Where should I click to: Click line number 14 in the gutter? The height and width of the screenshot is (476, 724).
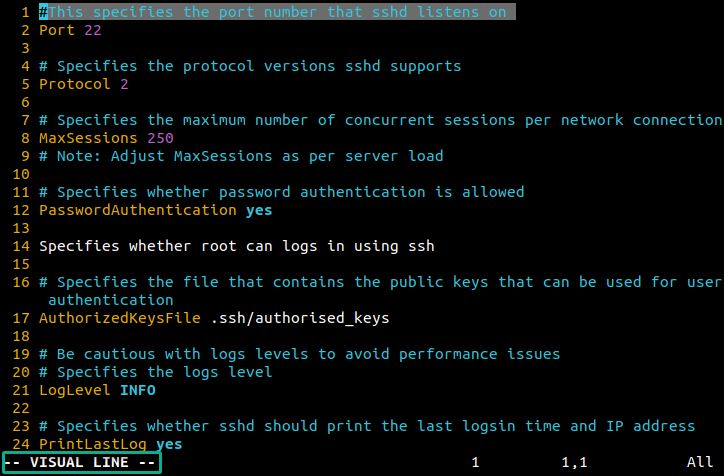pos(21,246)
